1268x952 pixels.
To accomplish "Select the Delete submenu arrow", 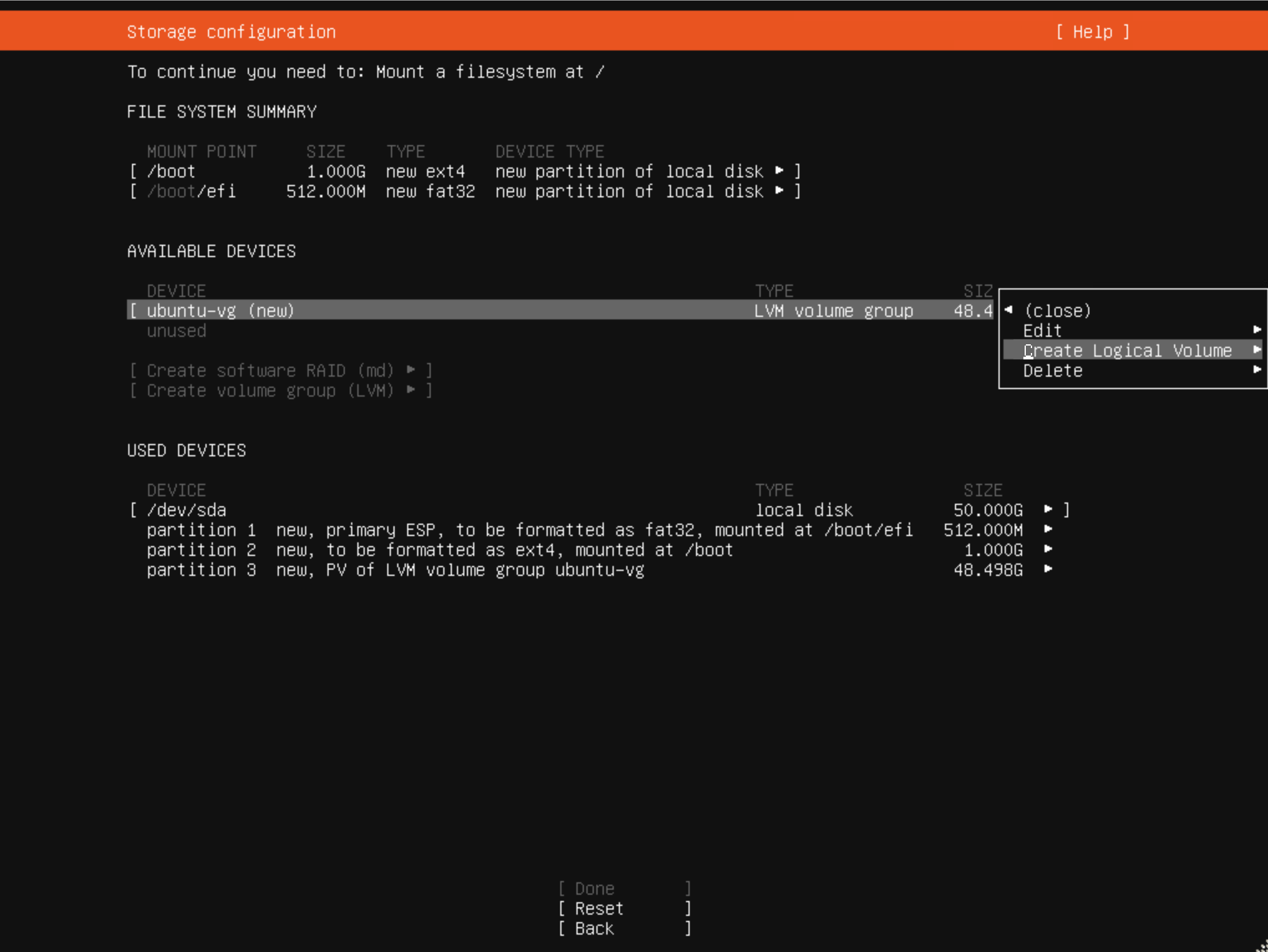I will coord(1257,369).
